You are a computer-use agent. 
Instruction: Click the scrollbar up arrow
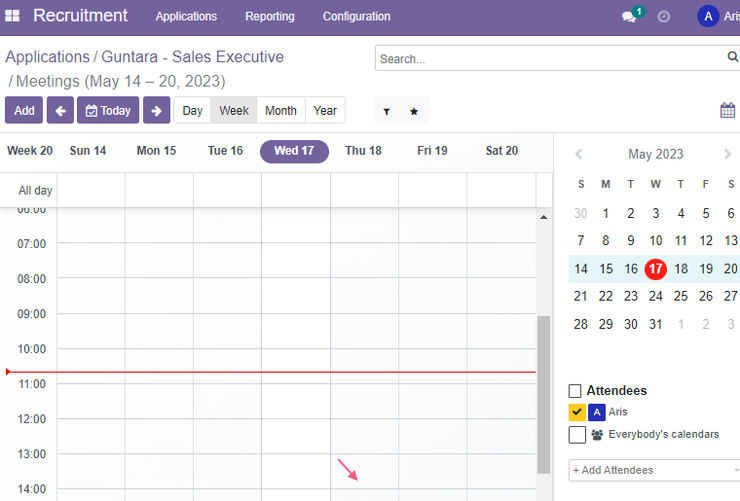click(x=544, y=217)
